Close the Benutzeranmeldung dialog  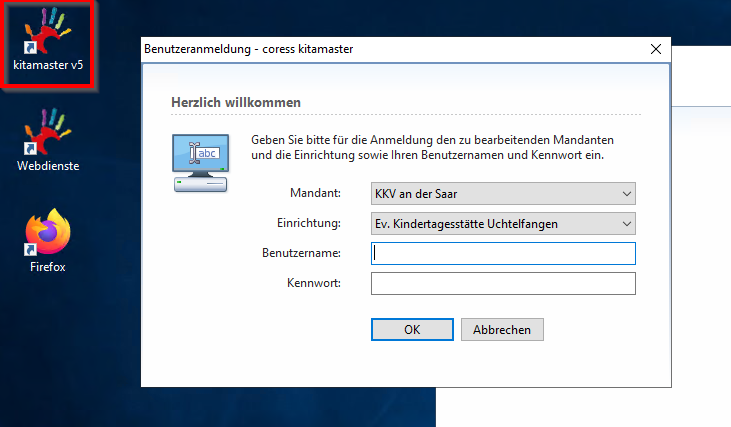tap(655, 49)
